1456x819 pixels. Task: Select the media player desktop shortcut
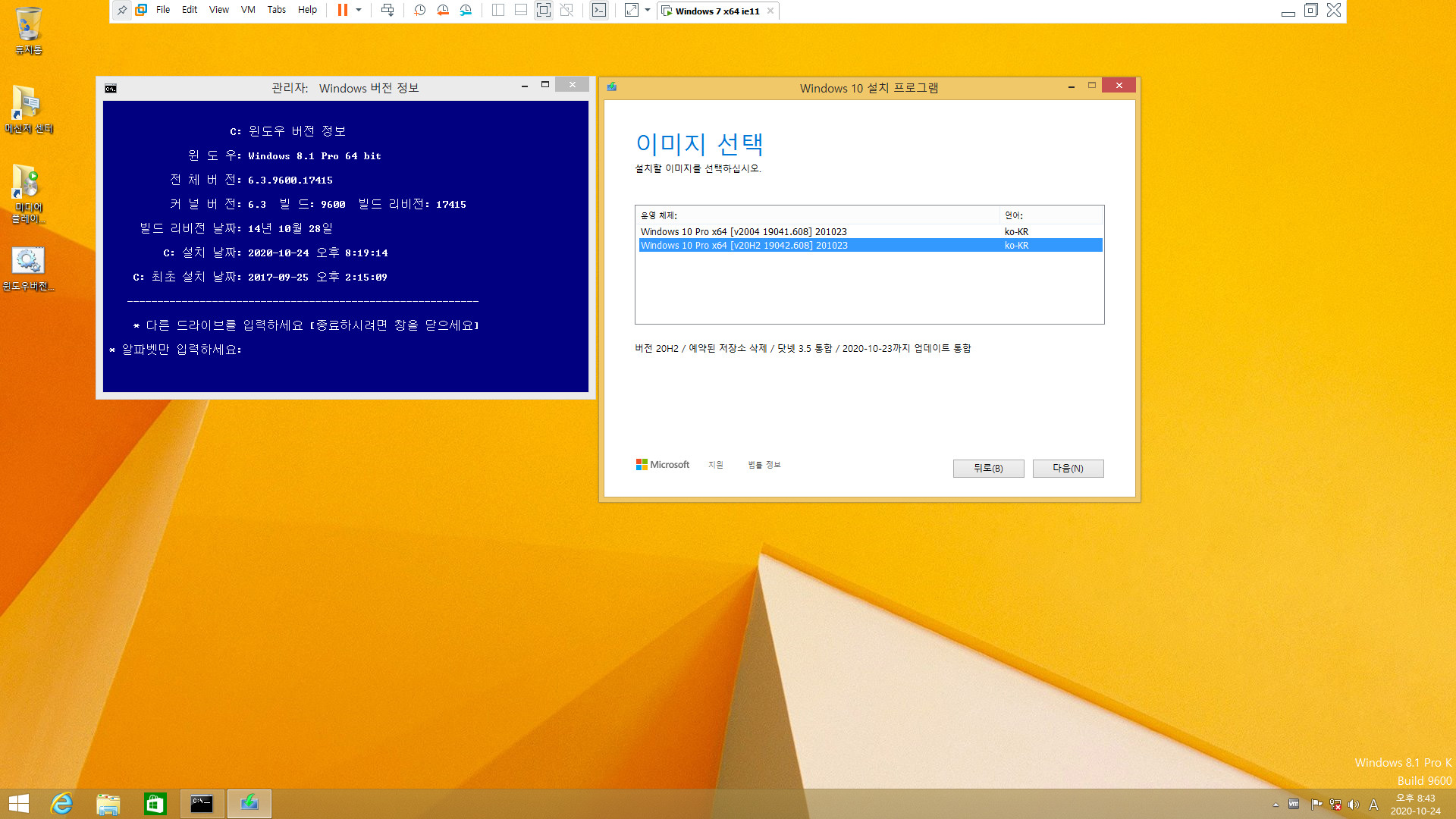(x=29, y=194)
